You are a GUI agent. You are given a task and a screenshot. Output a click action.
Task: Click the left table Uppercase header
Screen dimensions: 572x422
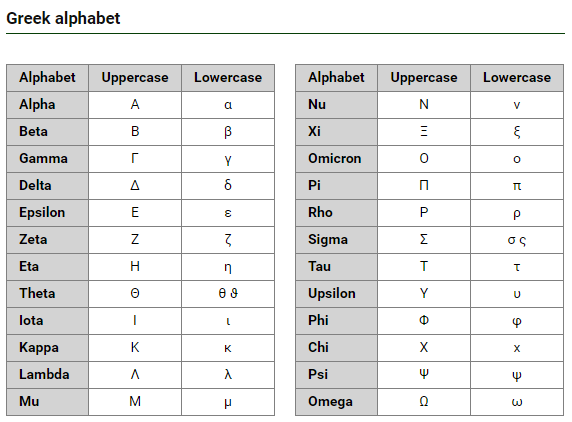click(135, 77)
